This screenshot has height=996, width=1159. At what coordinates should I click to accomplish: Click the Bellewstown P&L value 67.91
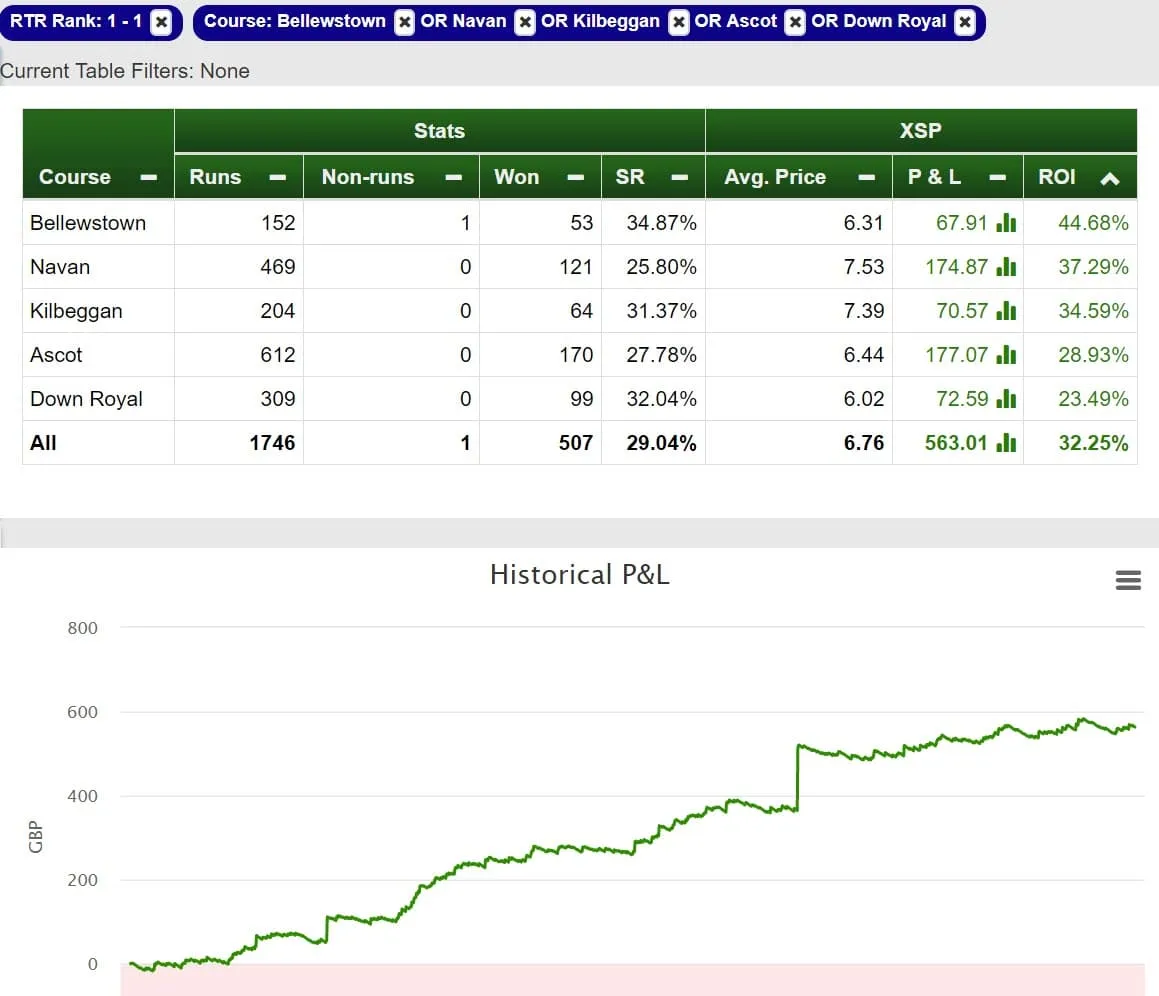(961, 223)
